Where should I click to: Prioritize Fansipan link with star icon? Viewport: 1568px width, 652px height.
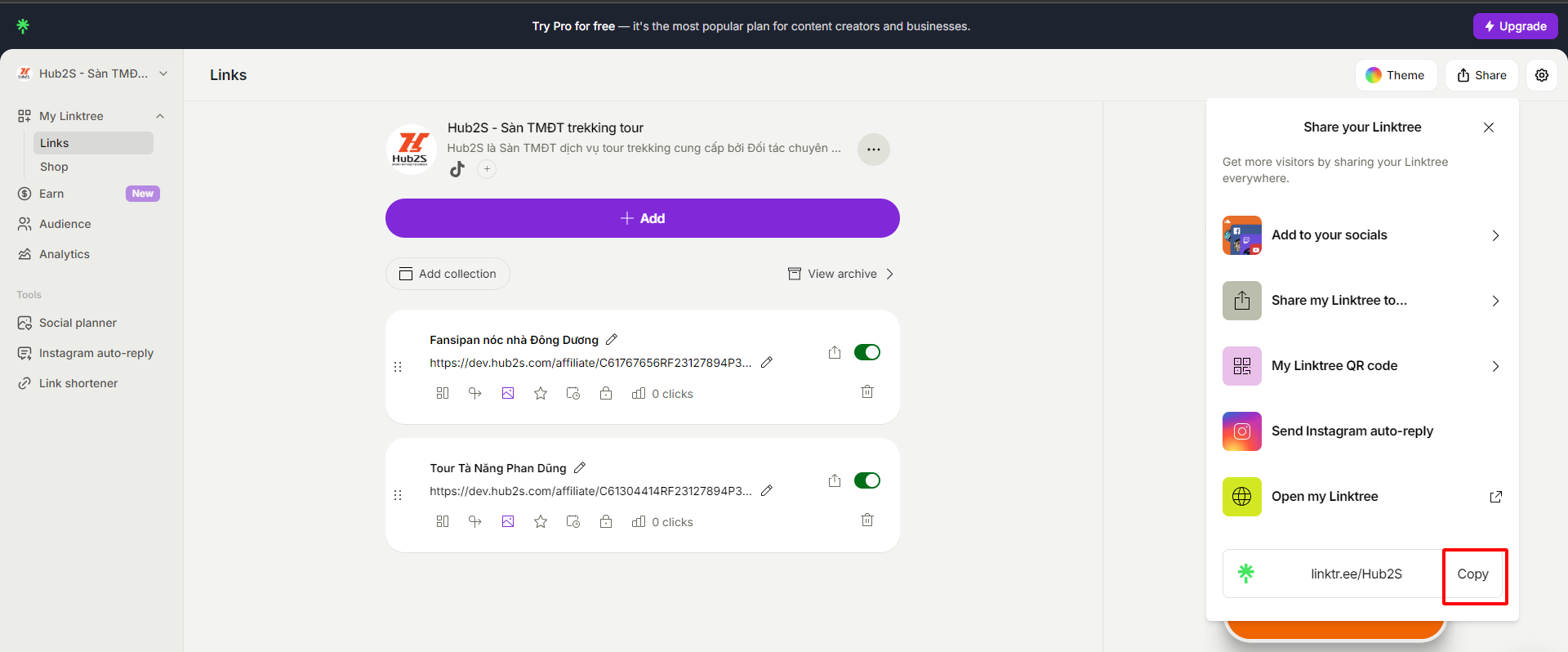tap(541, 393)
